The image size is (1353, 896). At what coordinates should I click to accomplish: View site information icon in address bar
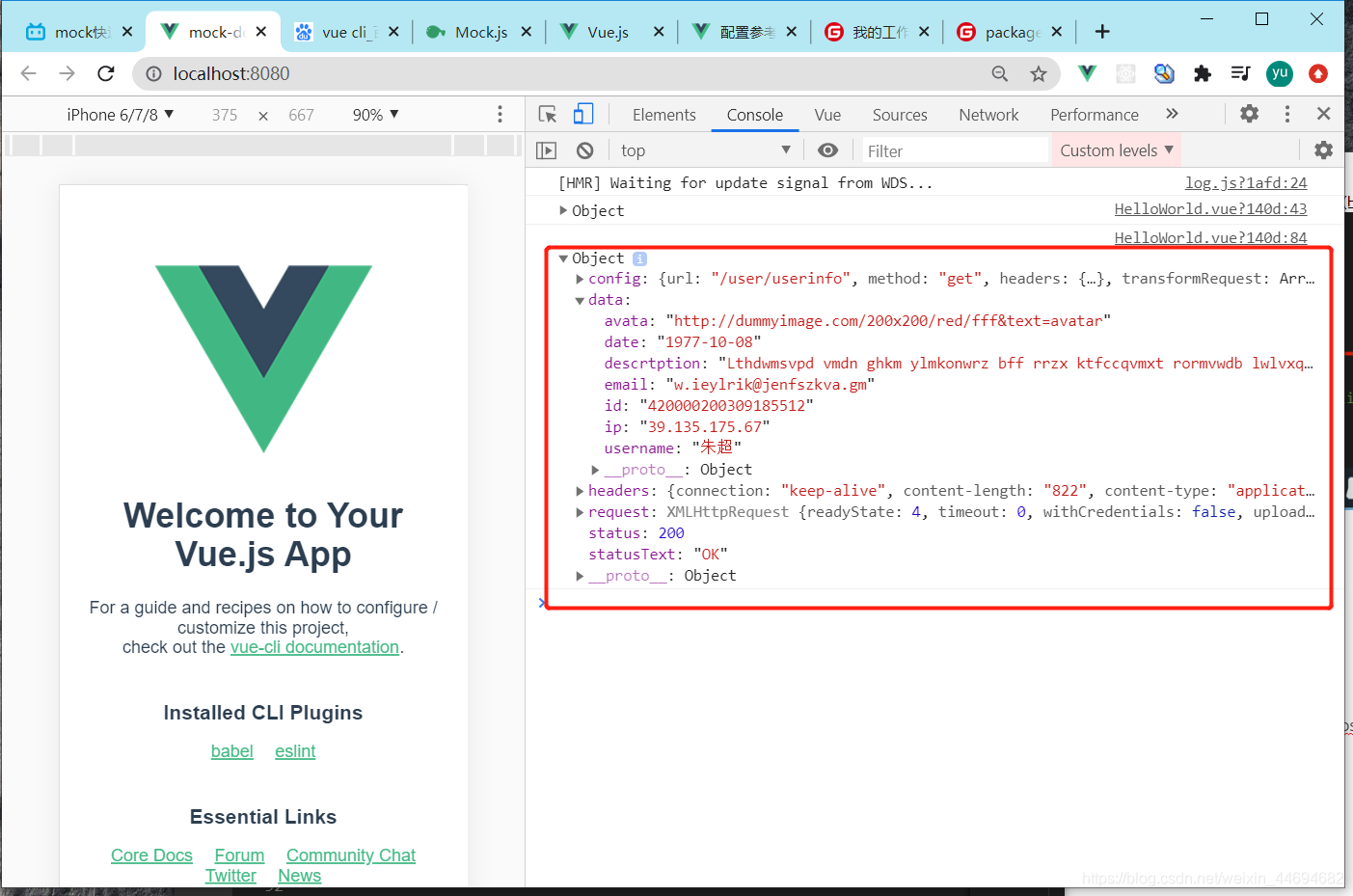[x=153, y=73]
